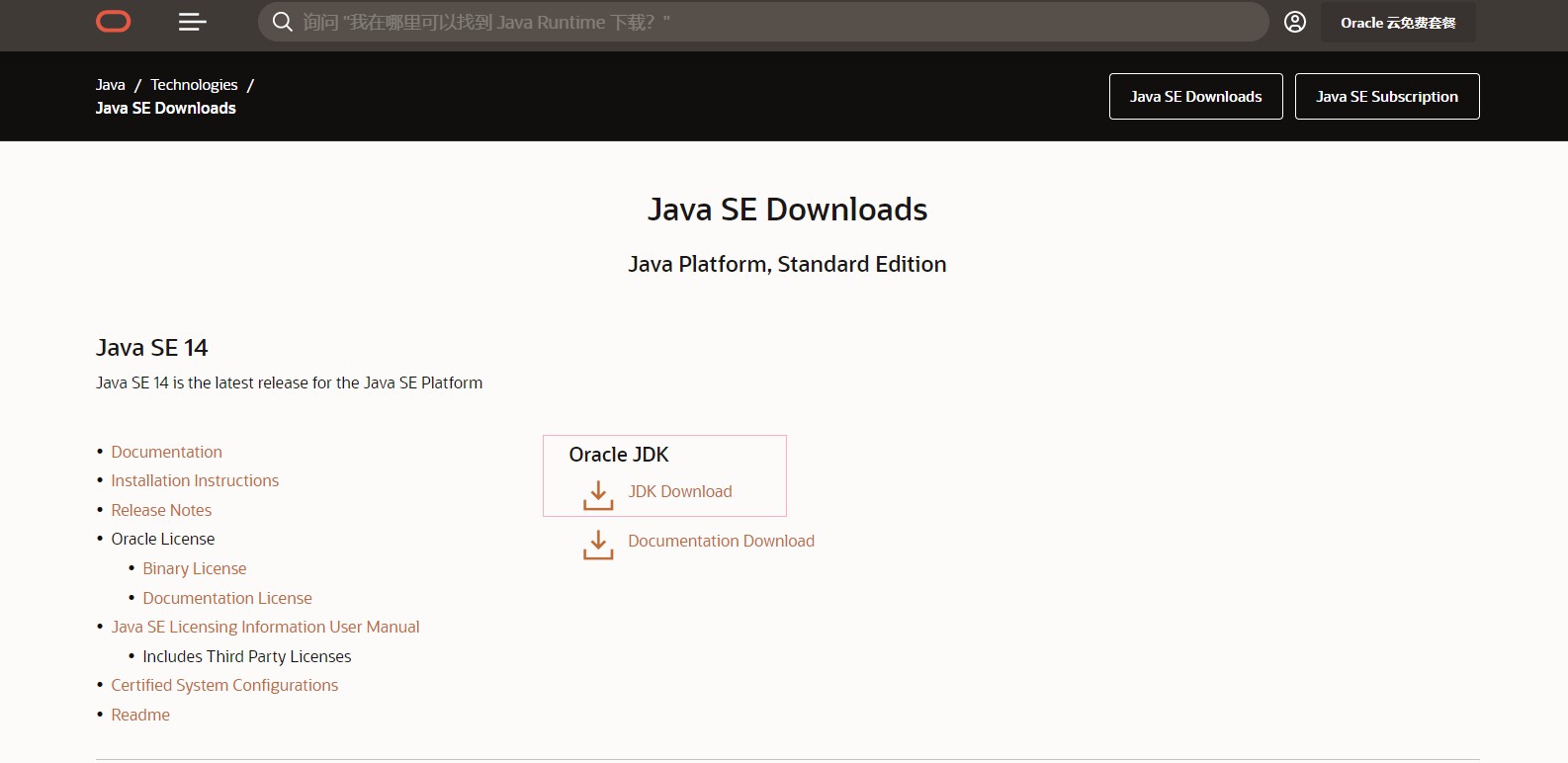Open the Java SE Subscription button
This screenshot has width=1568, height=763.
1386,97
